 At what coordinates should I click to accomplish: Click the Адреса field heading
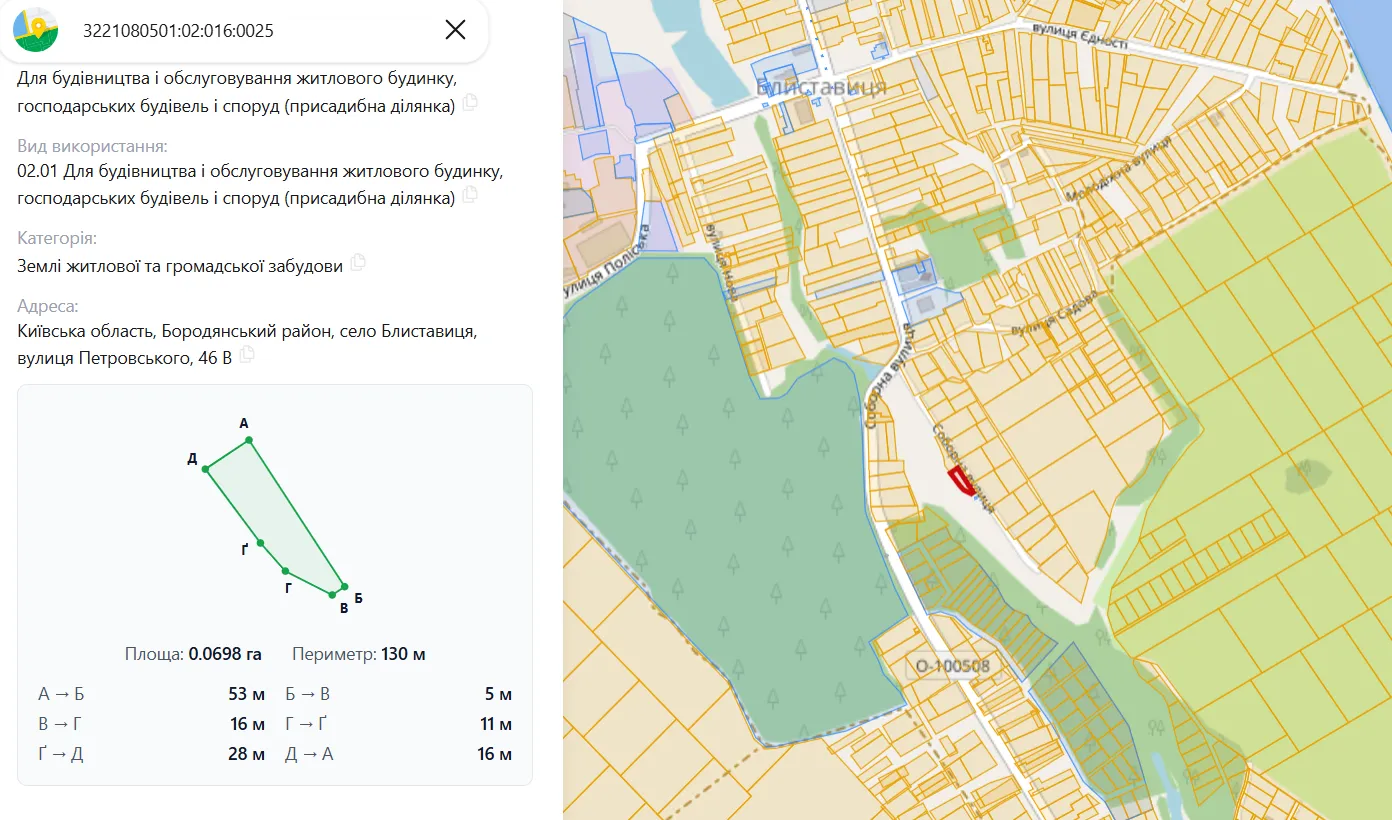[47, 306]
